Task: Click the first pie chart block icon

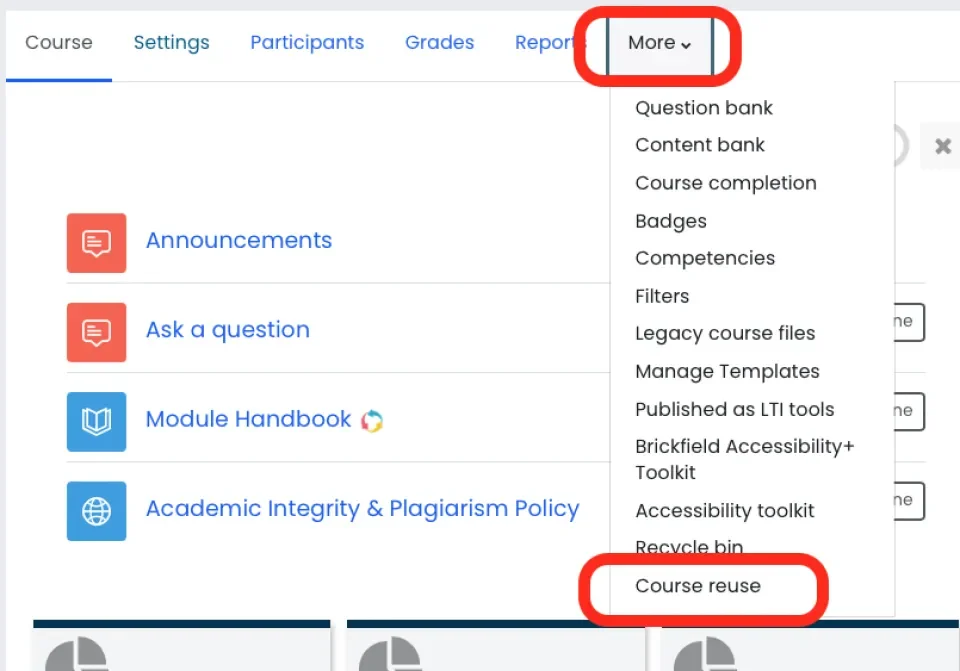Action: click(76, 654)
